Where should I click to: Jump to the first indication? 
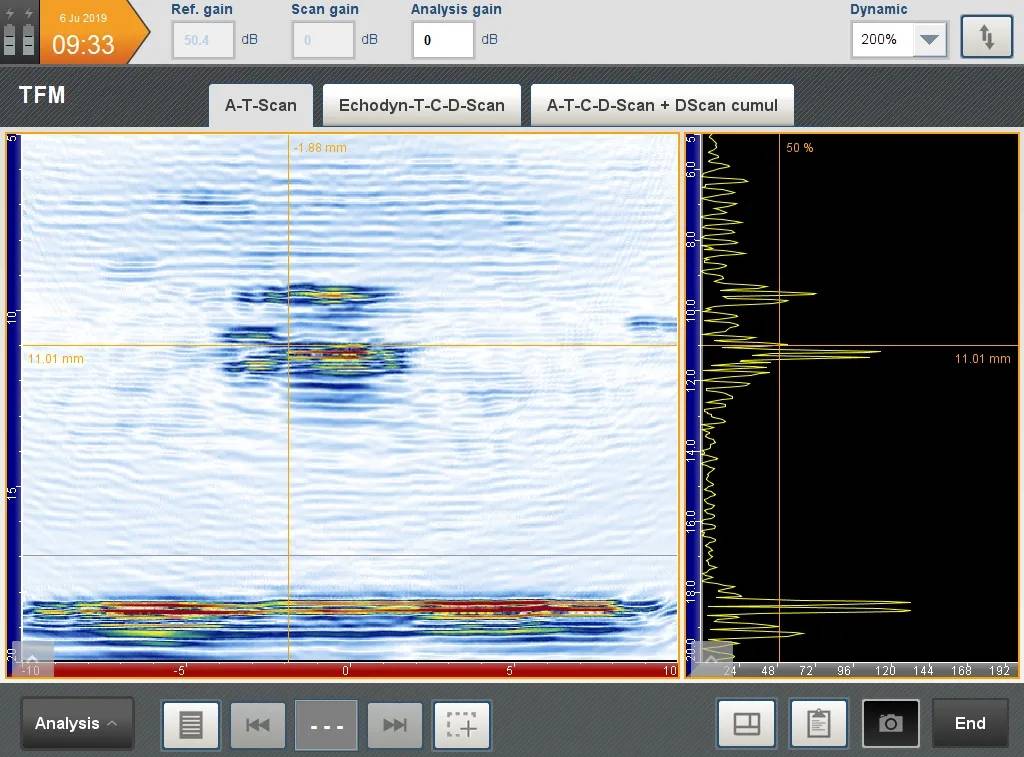258,724
